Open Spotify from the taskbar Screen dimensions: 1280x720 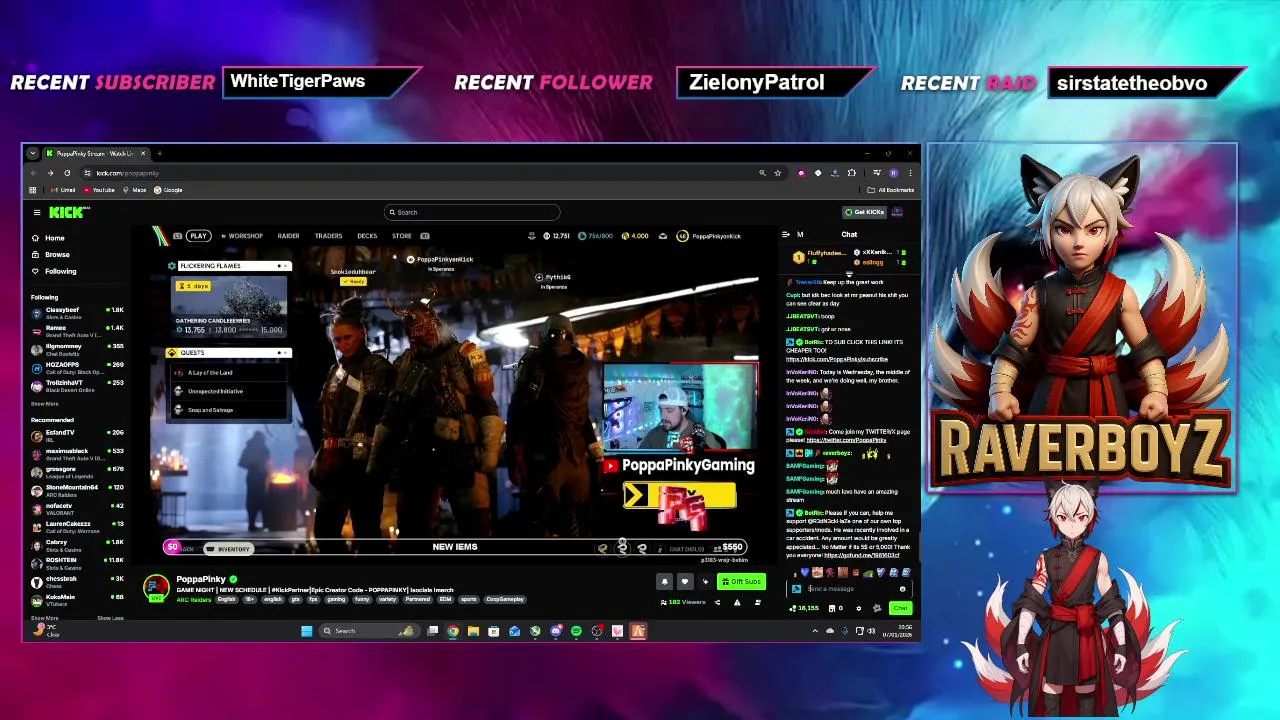576,631
